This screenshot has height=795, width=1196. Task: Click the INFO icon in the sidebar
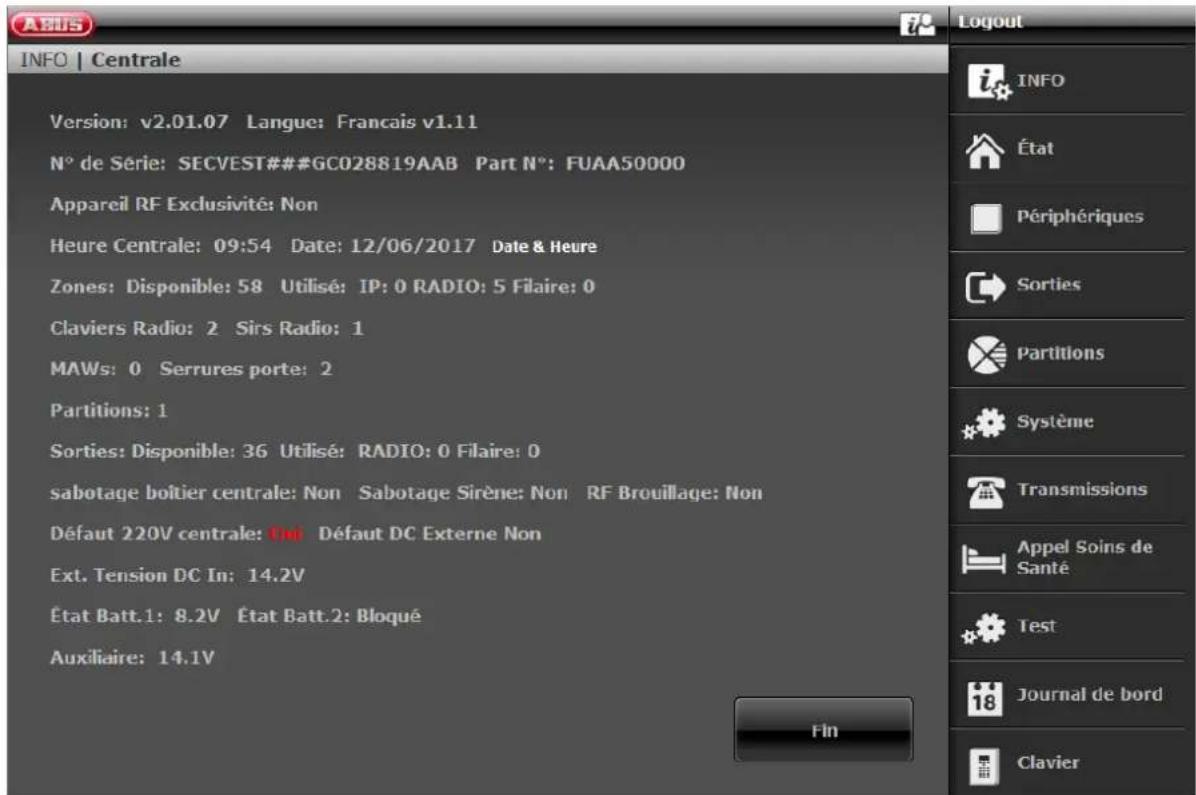(986, 82)
